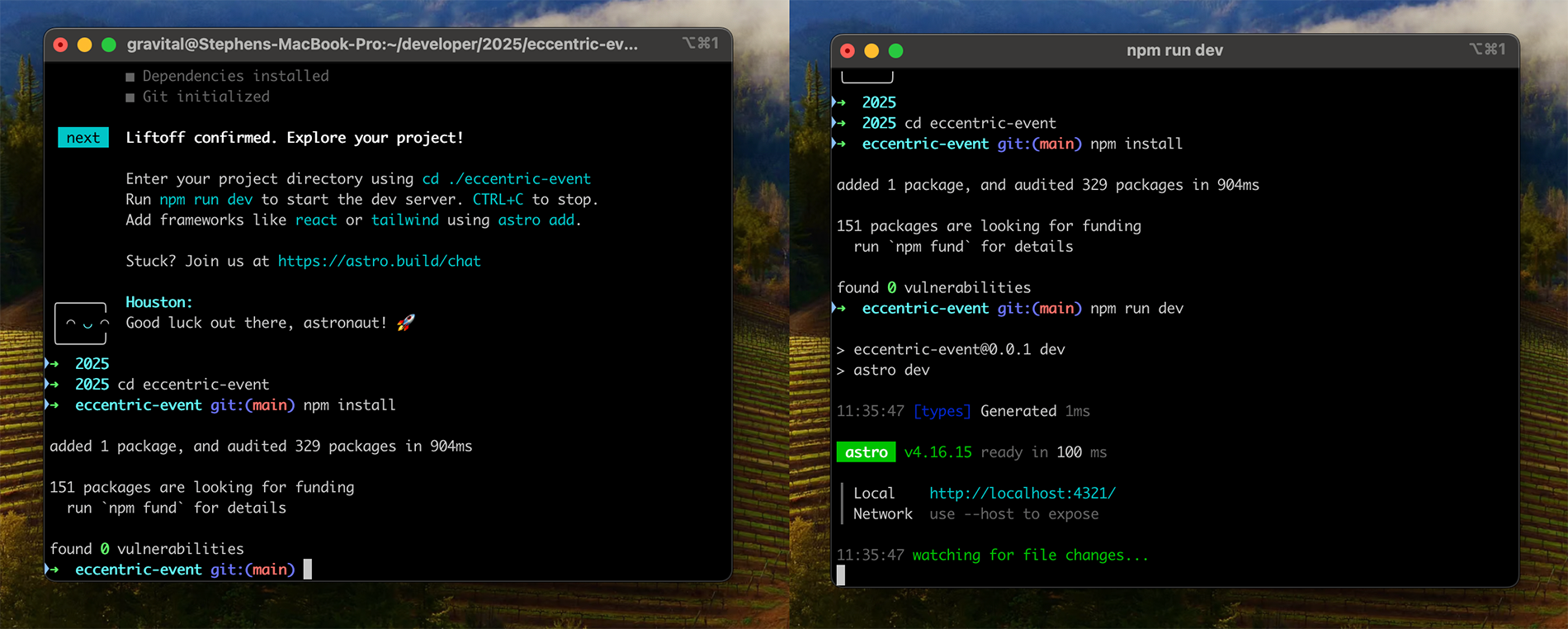Screen dimensions: 1568x629
Task: Click the astro dev output line
Action: (883, 370)
